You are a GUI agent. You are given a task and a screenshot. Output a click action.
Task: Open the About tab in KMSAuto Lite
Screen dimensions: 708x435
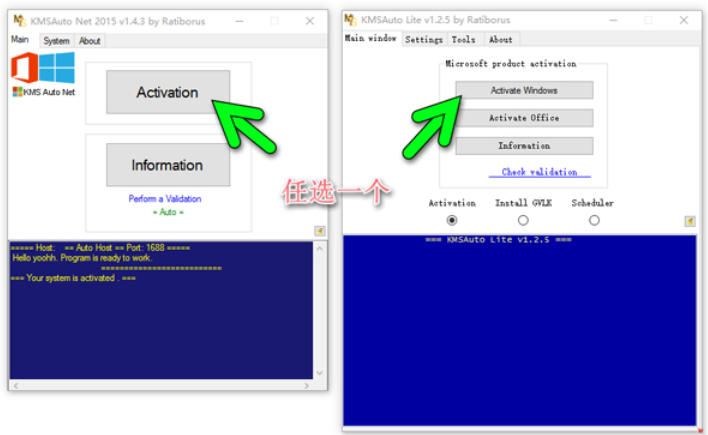click(x=501, y=40)
